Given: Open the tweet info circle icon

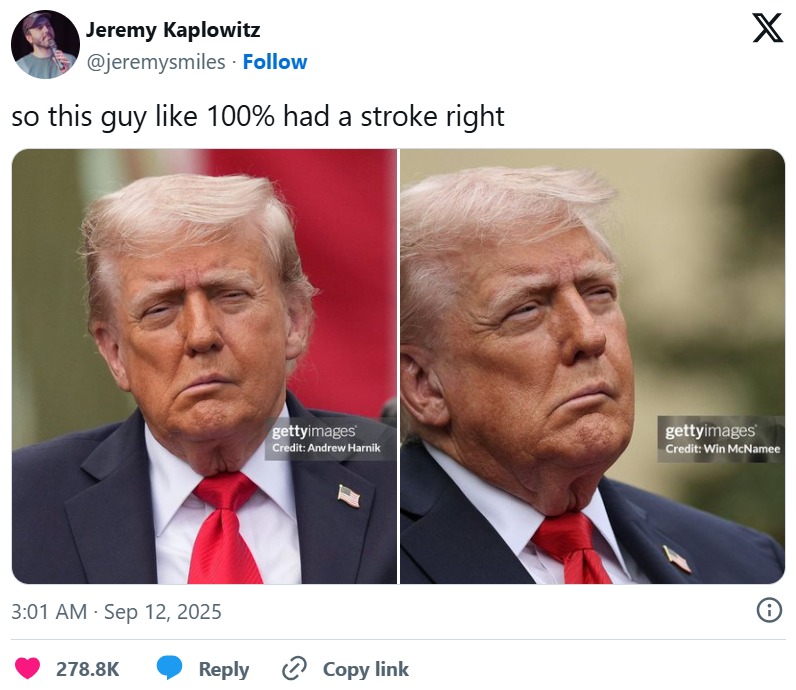Looking at the screenshot, I should click(769, 610).
